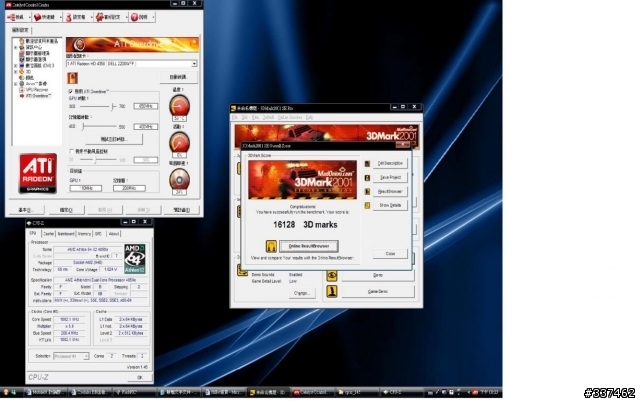Switch to the SPD tab in CPU-Z
640x401 pixels.
point(98,234)
